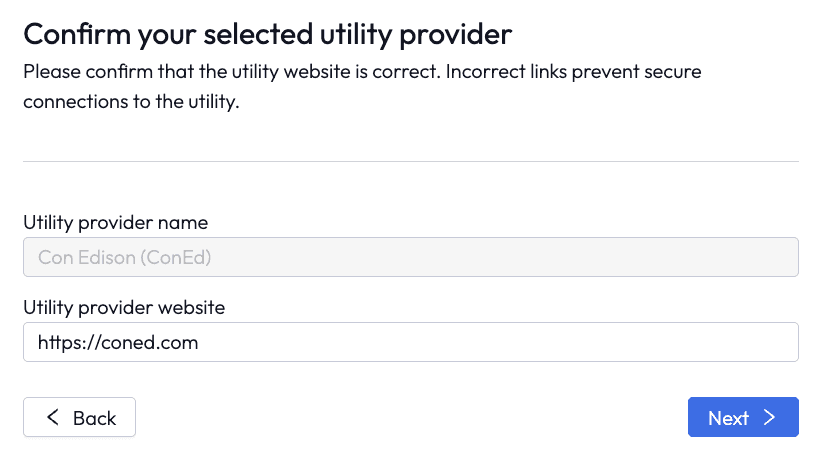This screenshot has width=824, height=459.
Task: Click the word "provider" in the heading
Action: pos(456,35)
